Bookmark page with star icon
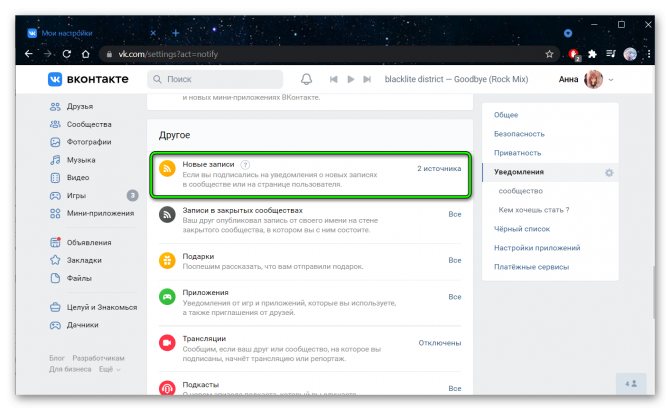670x410 pixels. point(550,54)
